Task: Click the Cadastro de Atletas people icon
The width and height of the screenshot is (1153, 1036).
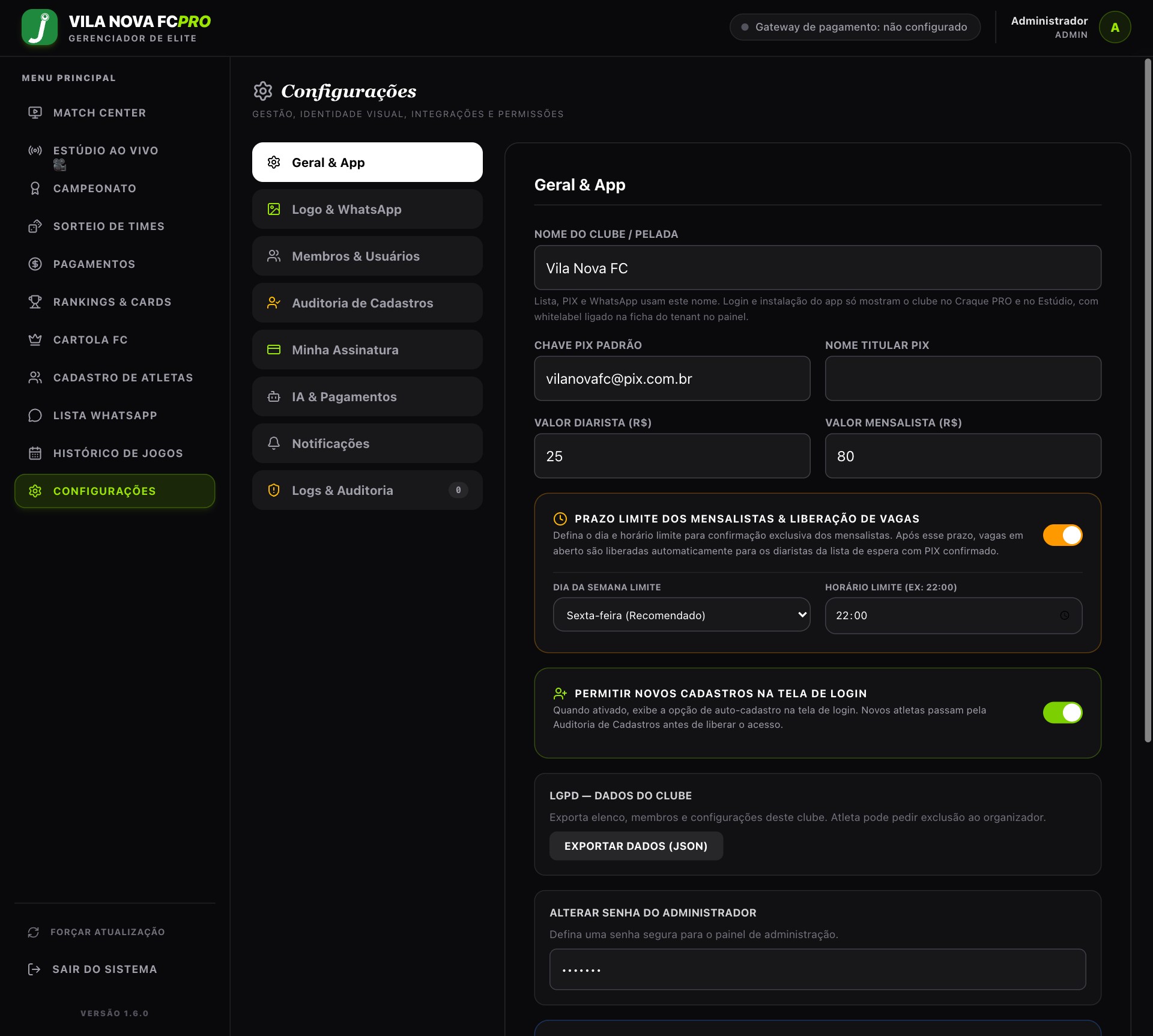Action: 35,378
